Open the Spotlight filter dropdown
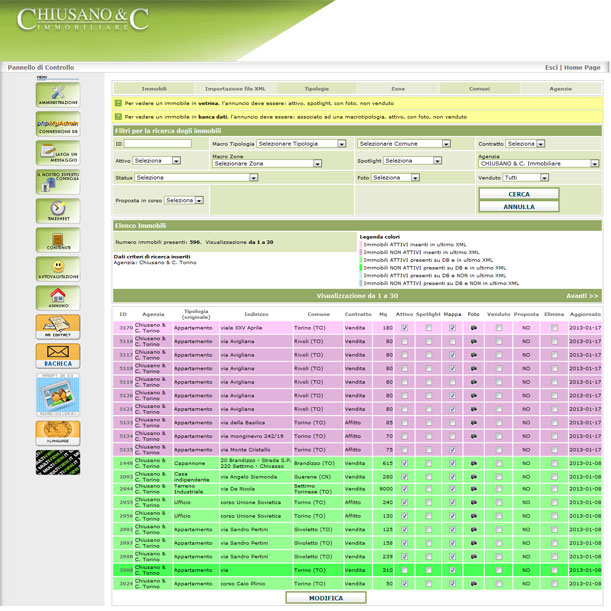Image resolution: width=611 pixels, height=611 pixels. click(x=412, y=161)
